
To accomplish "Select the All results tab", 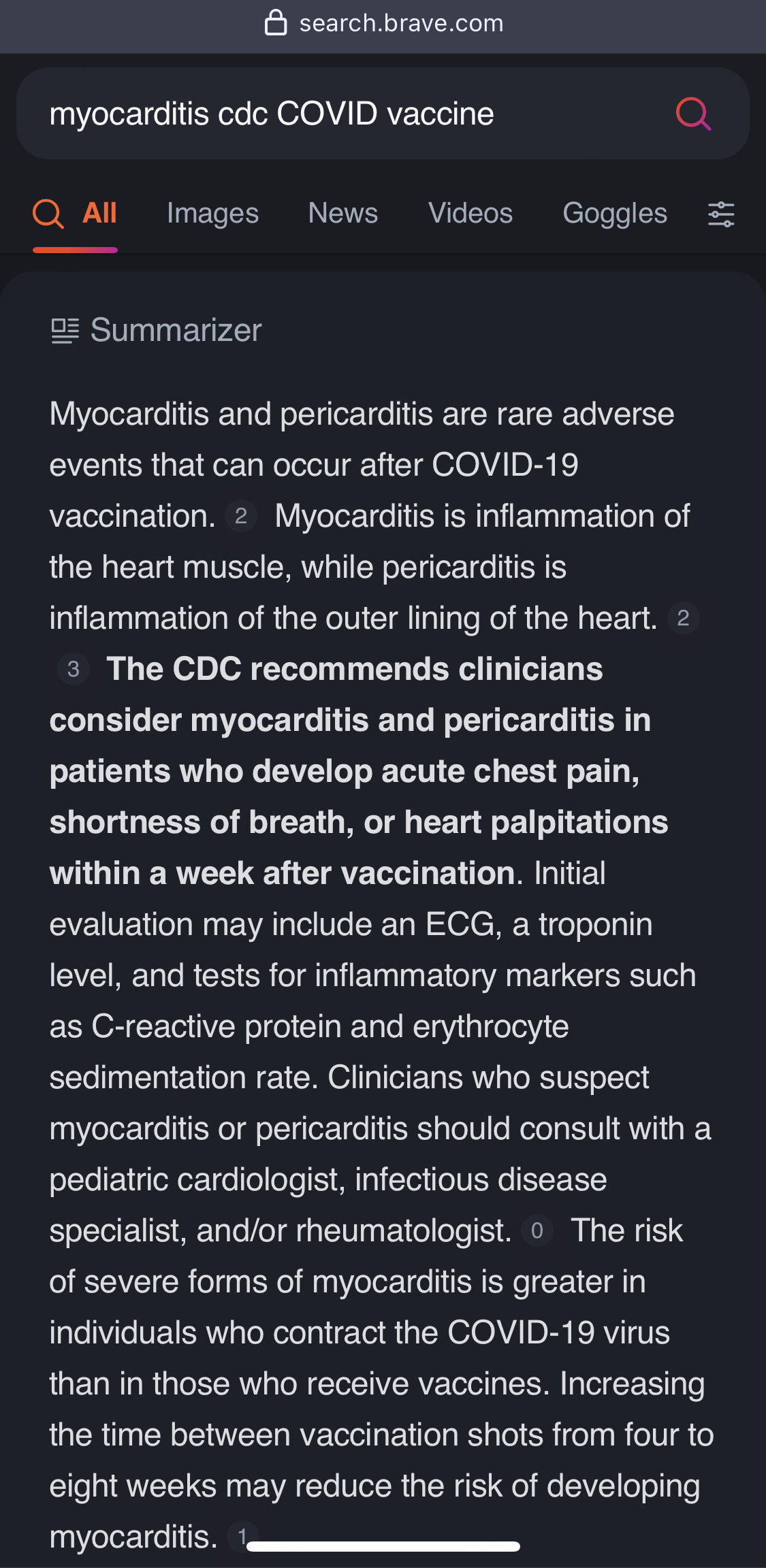I will [x=99, y=214].
